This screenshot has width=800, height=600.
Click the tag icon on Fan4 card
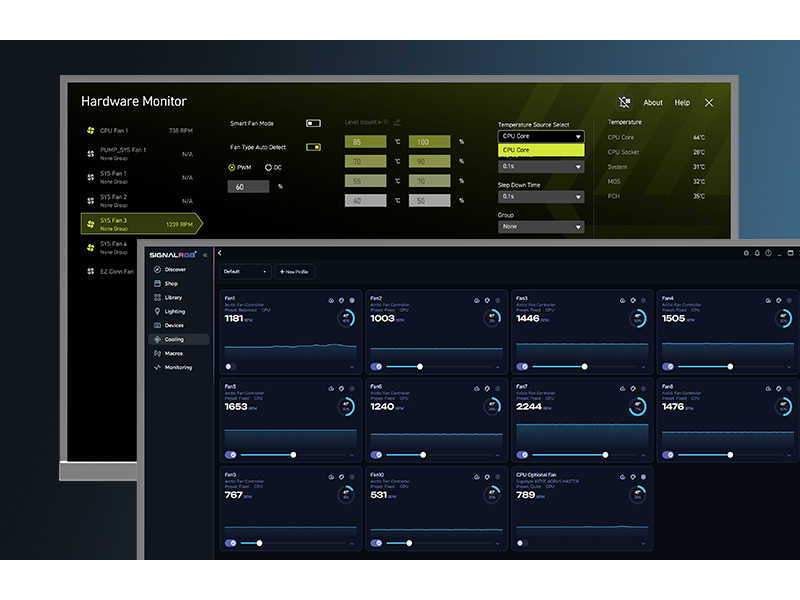tap(779, 301)
